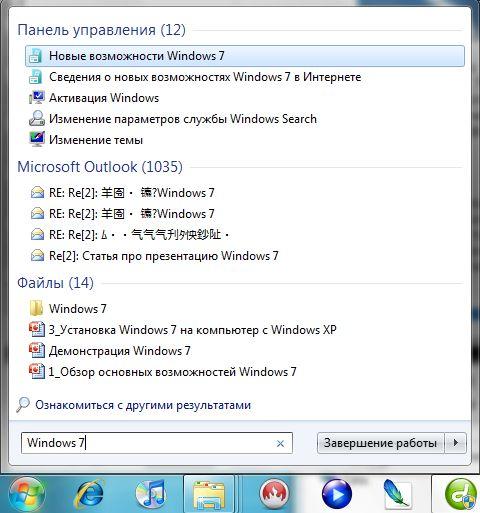
Task: Open 1_Обзор основных возможностей Windows 7 file
Action: click(172, 372)
